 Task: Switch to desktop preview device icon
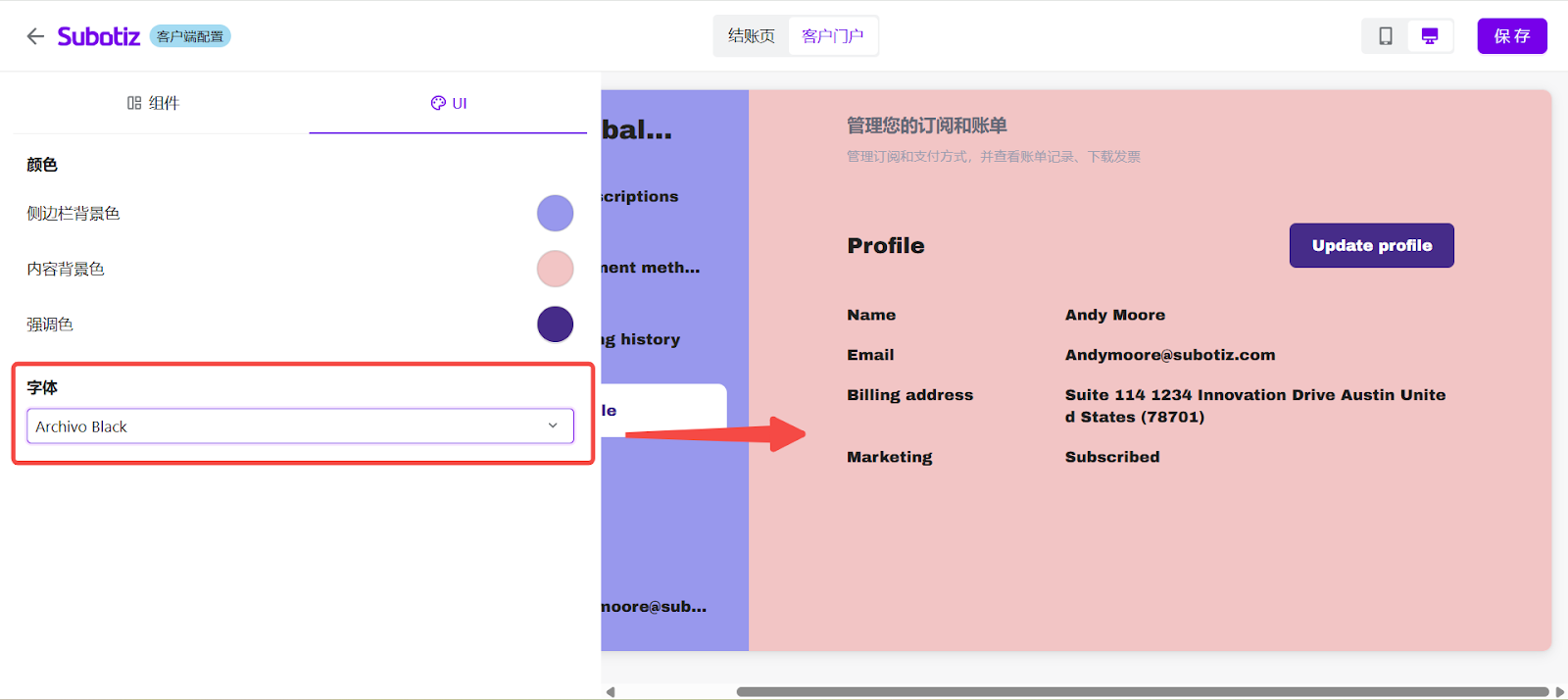point(1430,36)
